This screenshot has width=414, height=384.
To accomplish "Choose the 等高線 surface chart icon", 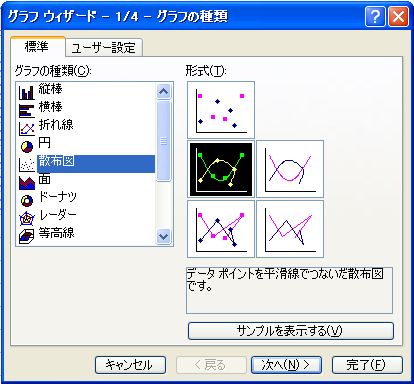I will tap(26, 236).
